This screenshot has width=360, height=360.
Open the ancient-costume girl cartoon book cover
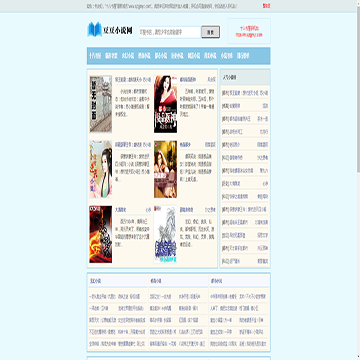tap(101, 169)
